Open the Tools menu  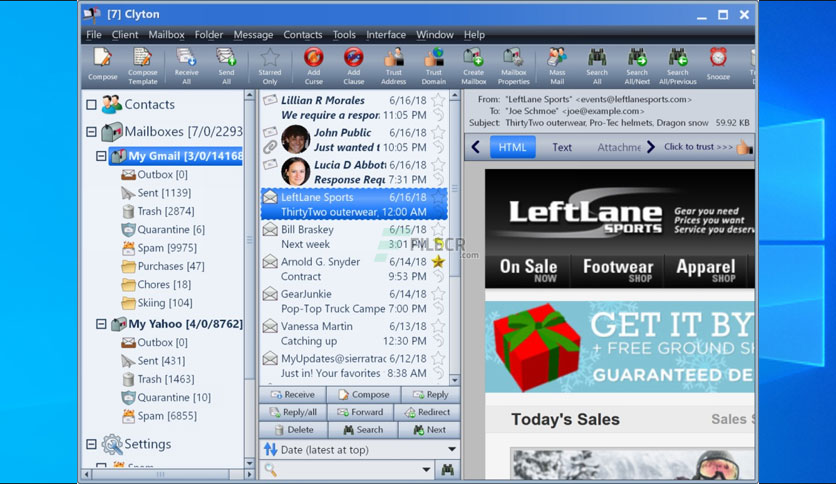click(x=344, y=35)
